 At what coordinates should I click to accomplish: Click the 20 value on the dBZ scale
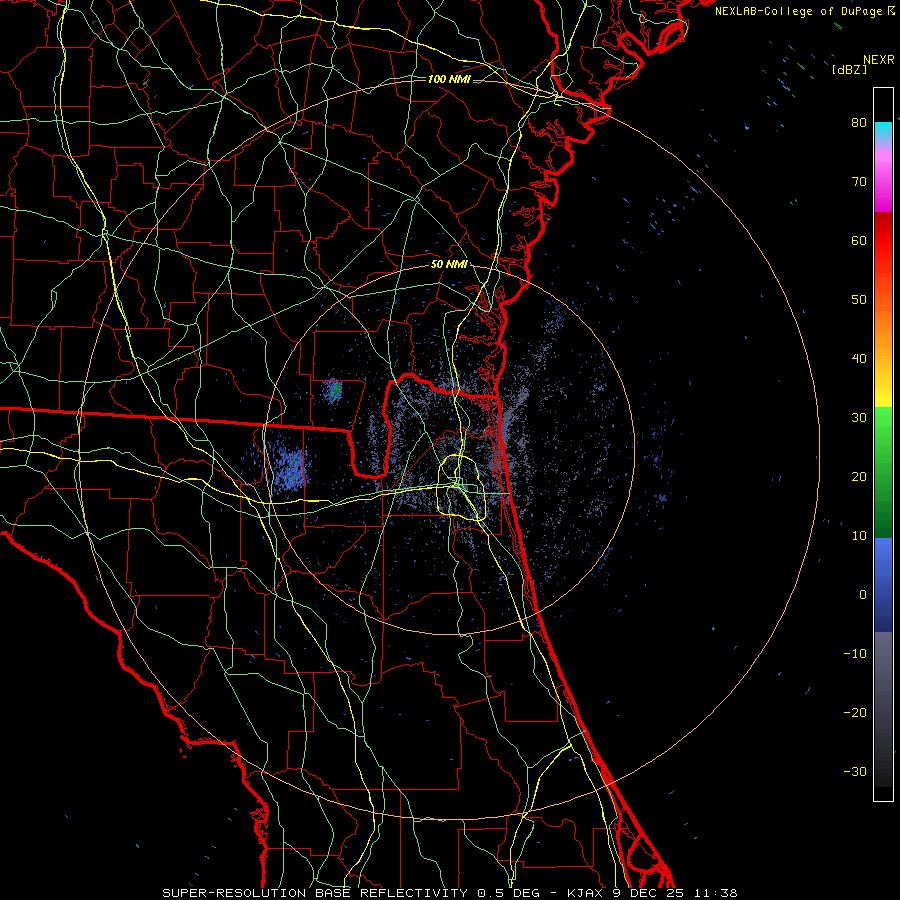pyautogui.click(x=859, y=477)
